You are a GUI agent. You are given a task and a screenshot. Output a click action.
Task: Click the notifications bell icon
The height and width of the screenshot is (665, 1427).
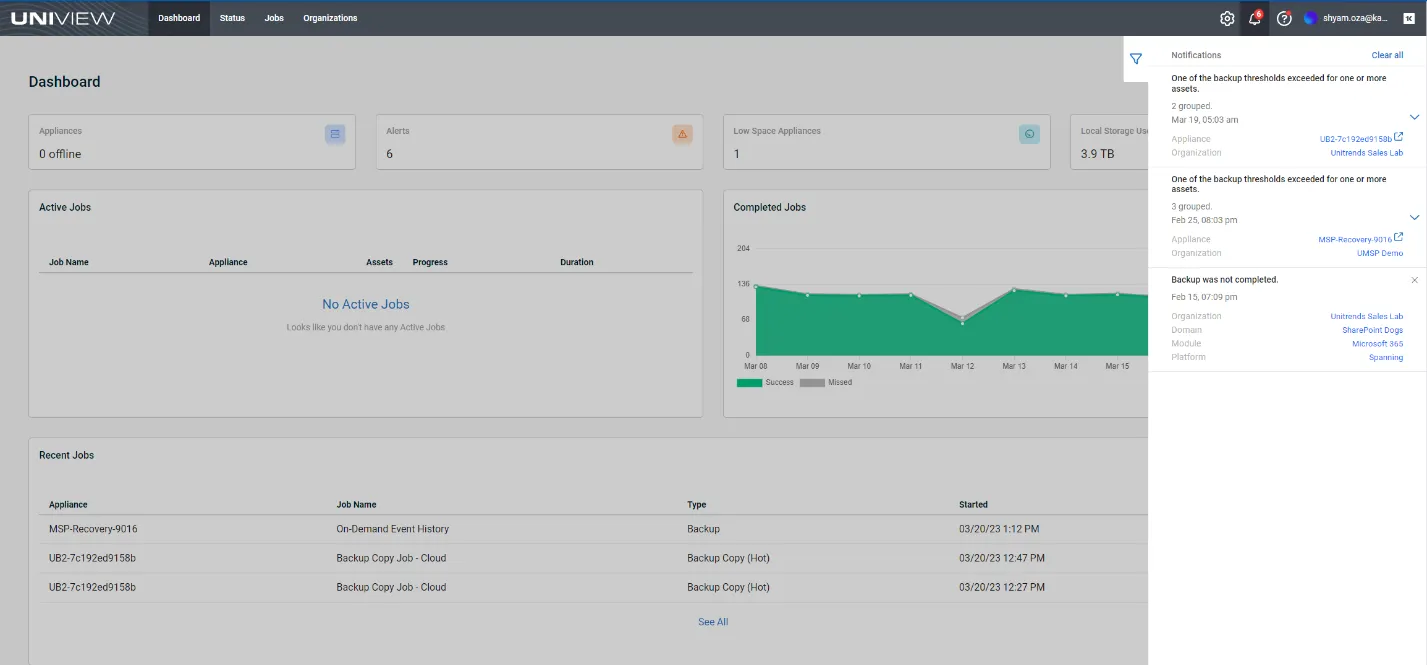1254,18
